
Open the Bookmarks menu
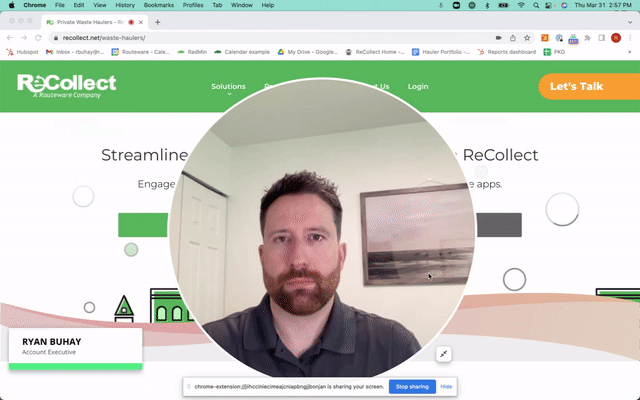159,5
